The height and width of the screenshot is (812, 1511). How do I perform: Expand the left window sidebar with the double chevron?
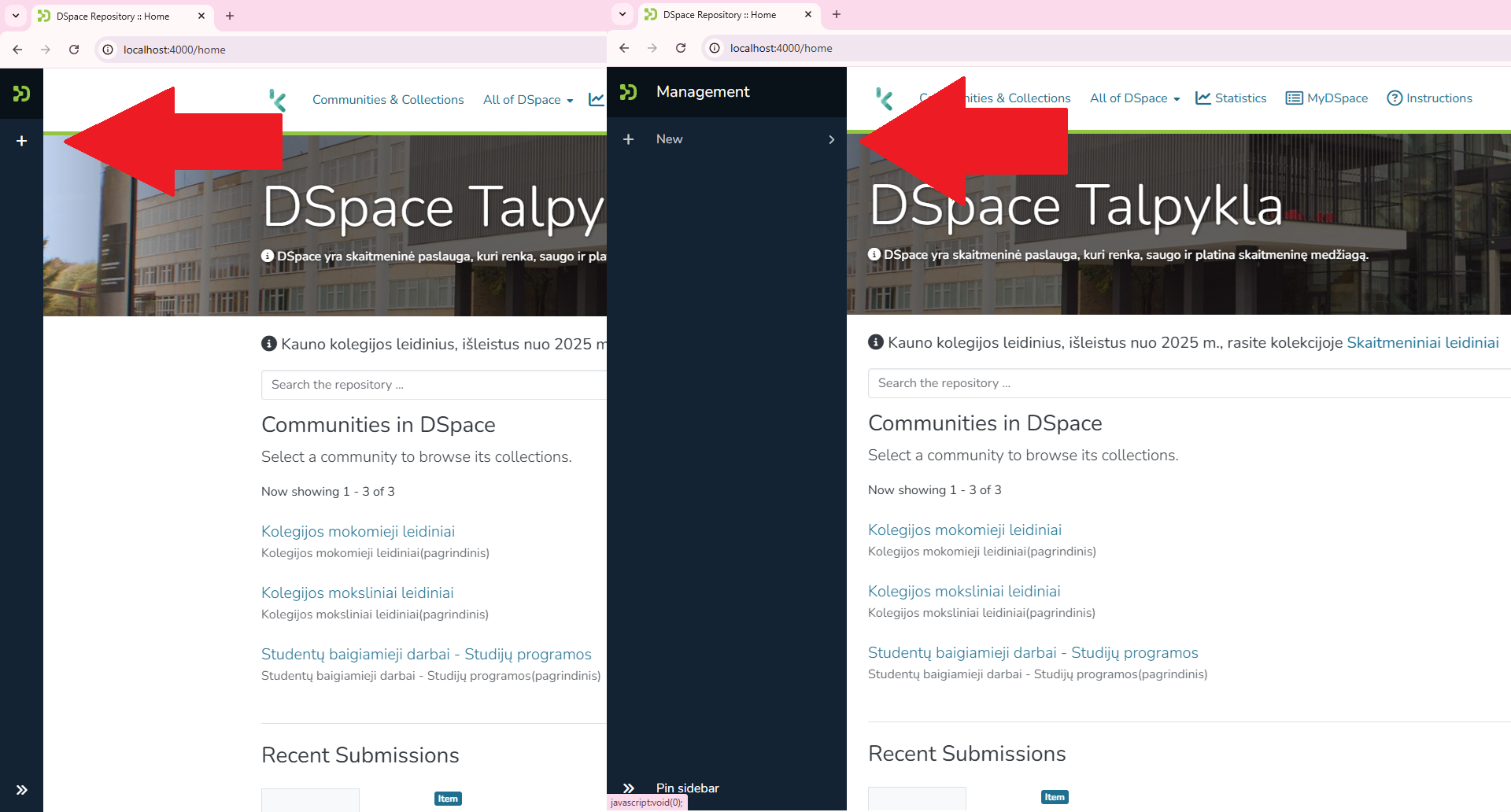pyautogui.click(x=21, y=789)
